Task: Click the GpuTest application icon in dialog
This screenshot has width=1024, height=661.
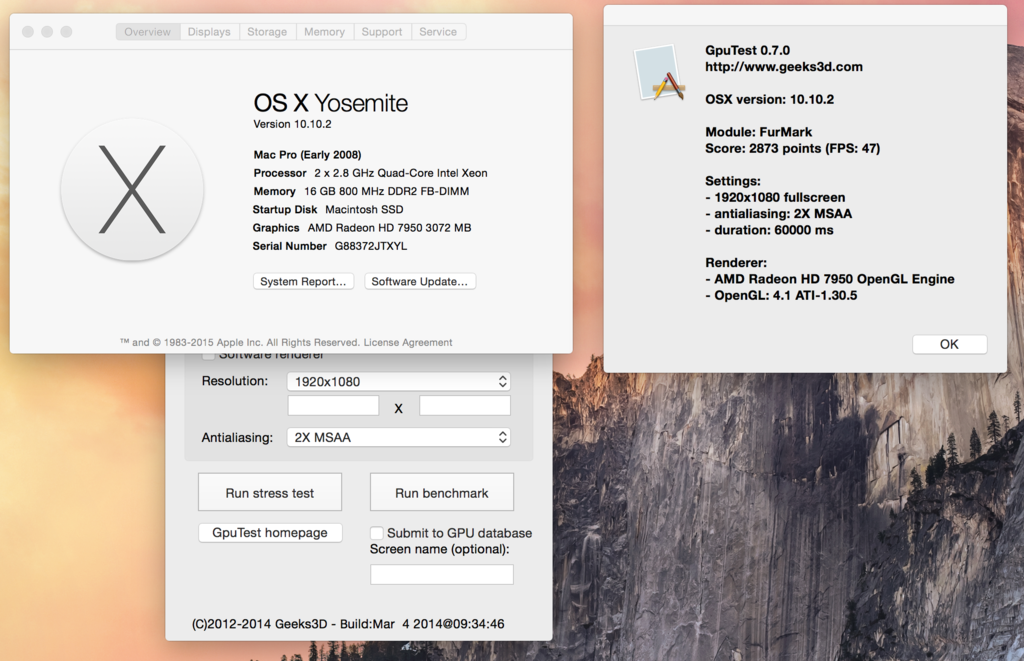Action: 660,73
